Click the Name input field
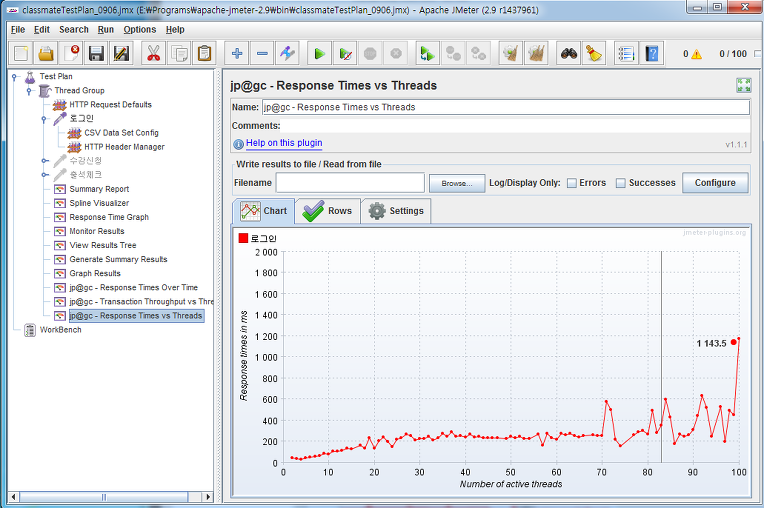 coord(506,107)
